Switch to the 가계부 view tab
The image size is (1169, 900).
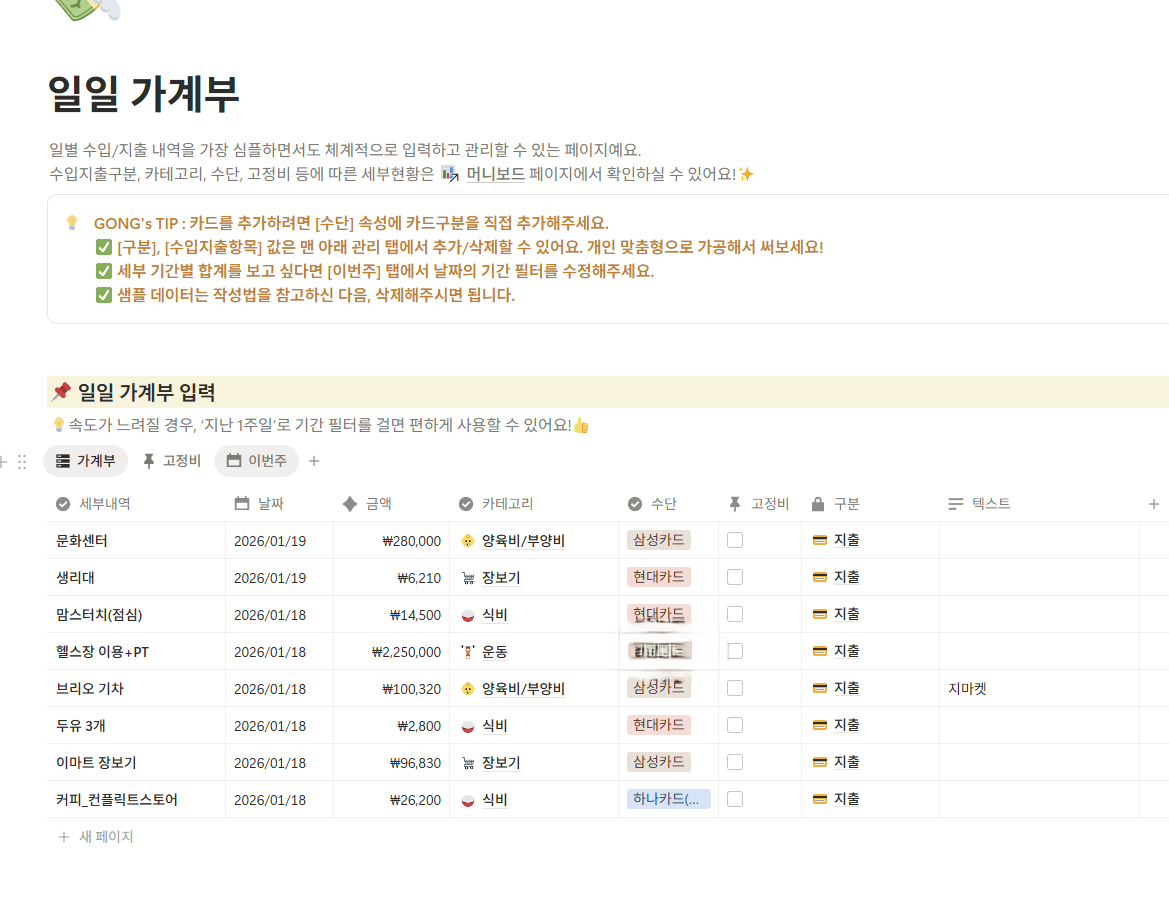point(86,461)
